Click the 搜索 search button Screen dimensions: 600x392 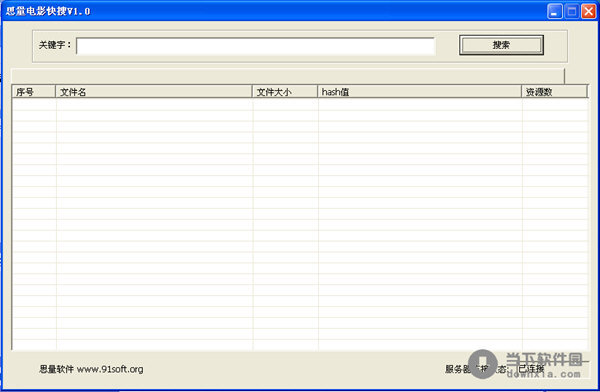tap(501, 45)
